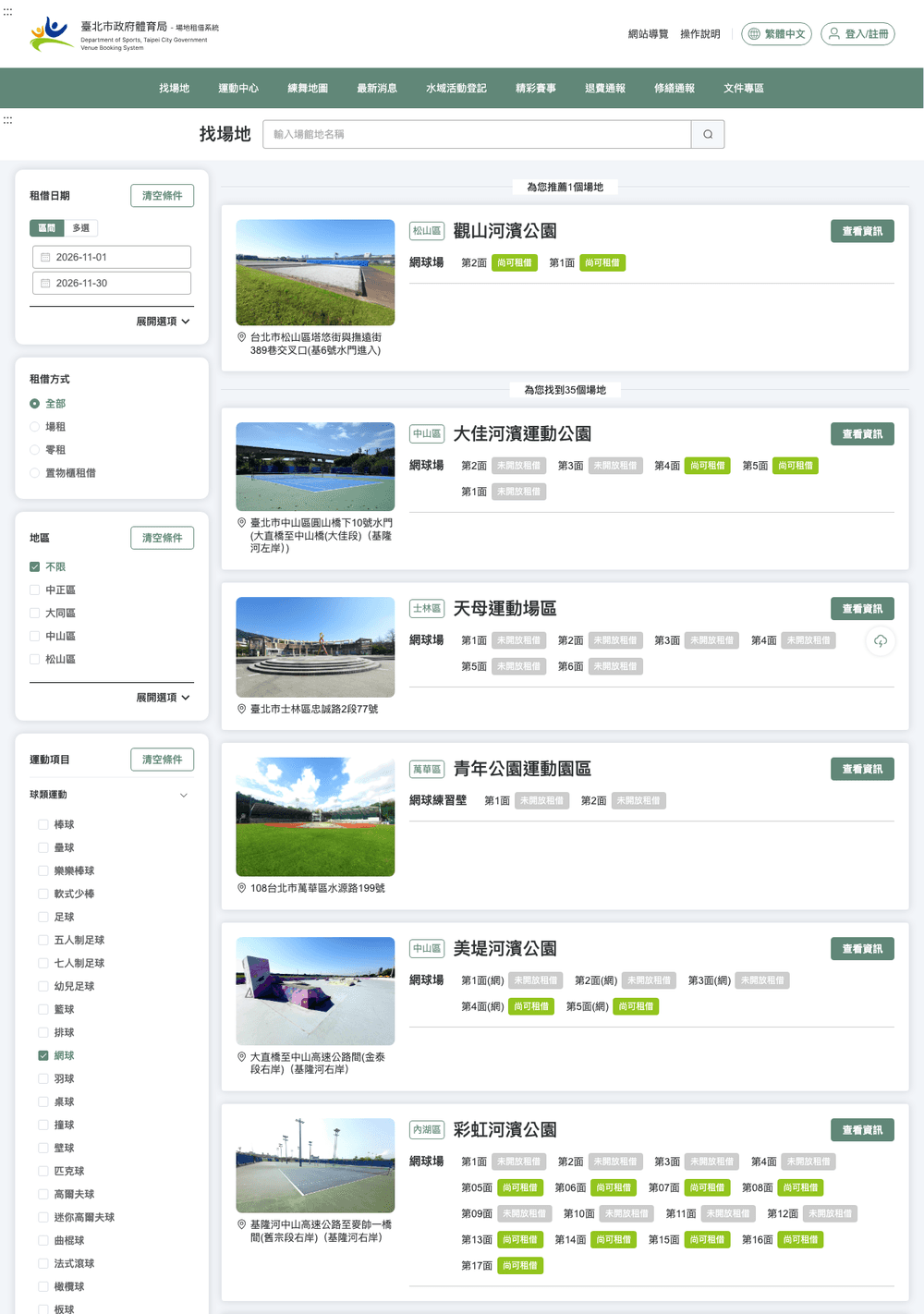Open the 登入/註冊 login button

click(858, 34)
